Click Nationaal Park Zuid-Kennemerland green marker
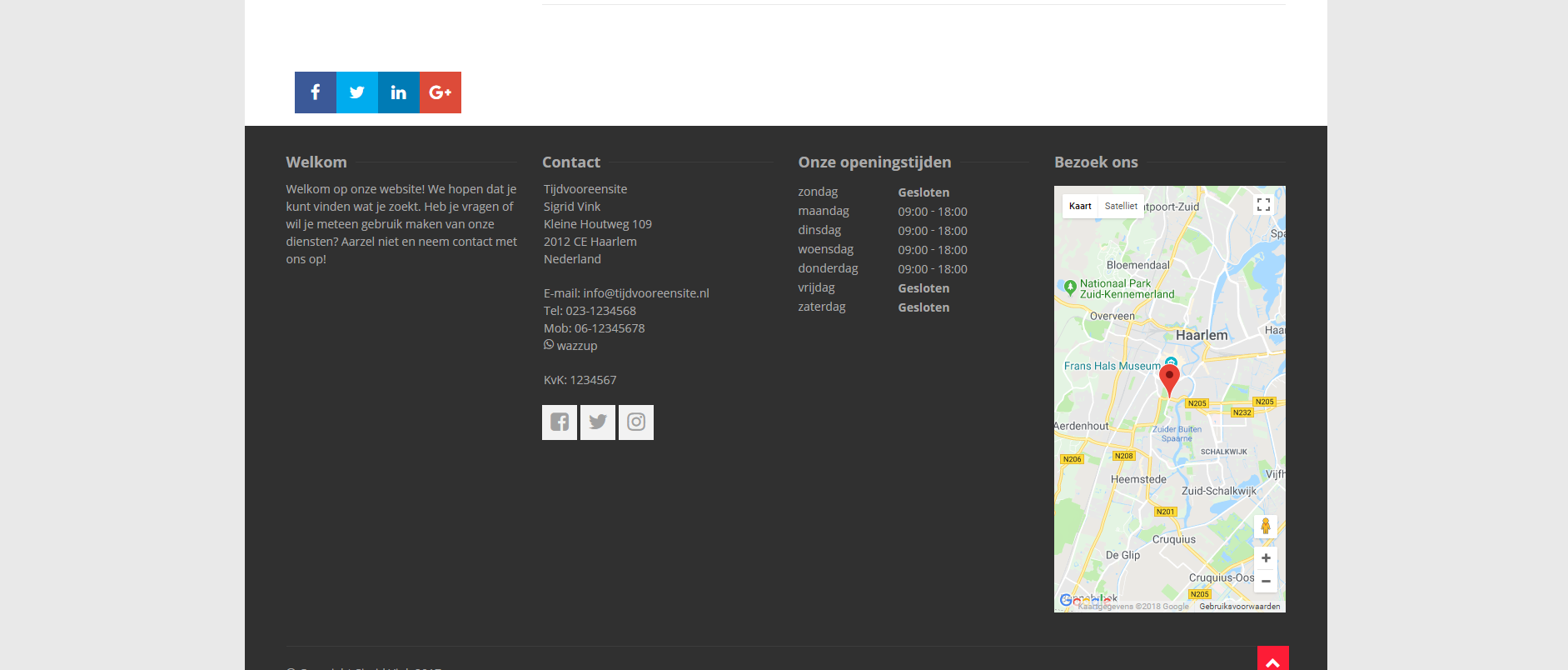 coord(1071,287)
